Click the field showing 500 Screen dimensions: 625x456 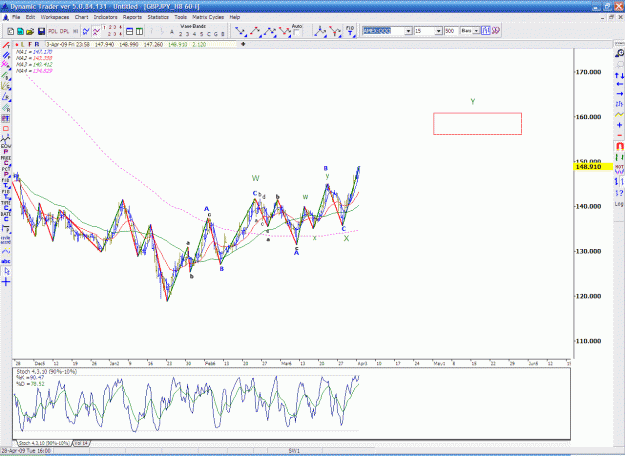coord(451,31)
